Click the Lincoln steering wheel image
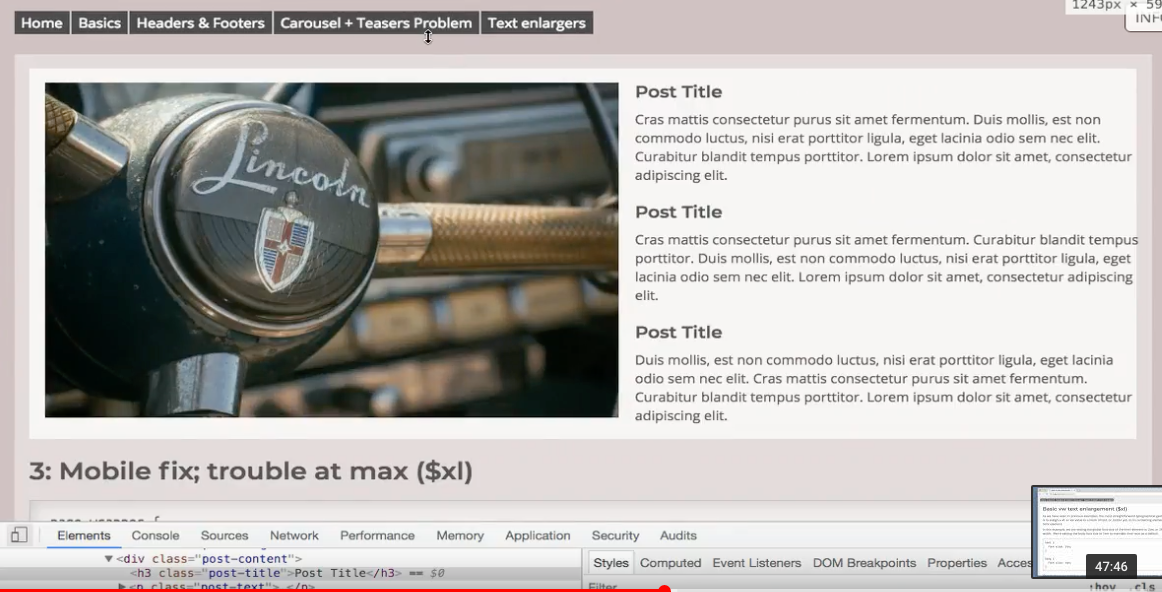Viewport: 1162px width, 592px height. point(331,250)
